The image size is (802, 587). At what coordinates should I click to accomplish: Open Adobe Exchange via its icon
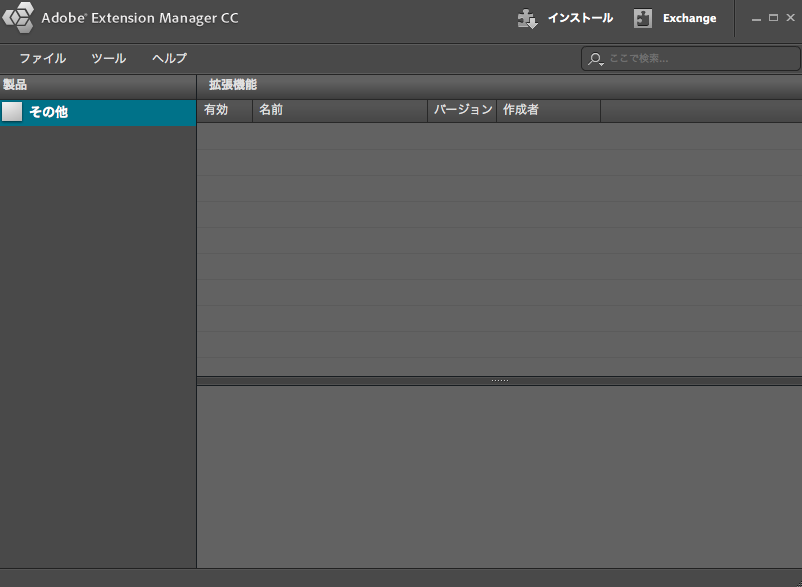(642, 19)
